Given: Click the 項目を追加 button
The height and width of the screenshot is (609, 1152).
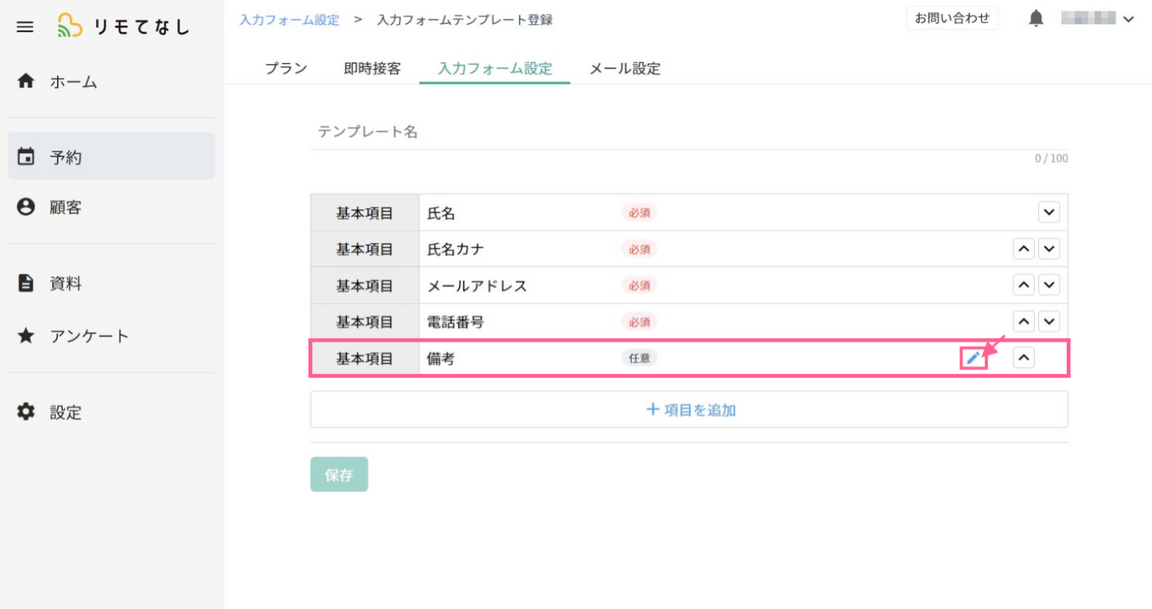Looking at the screenshot, I should tap(689, 410).
